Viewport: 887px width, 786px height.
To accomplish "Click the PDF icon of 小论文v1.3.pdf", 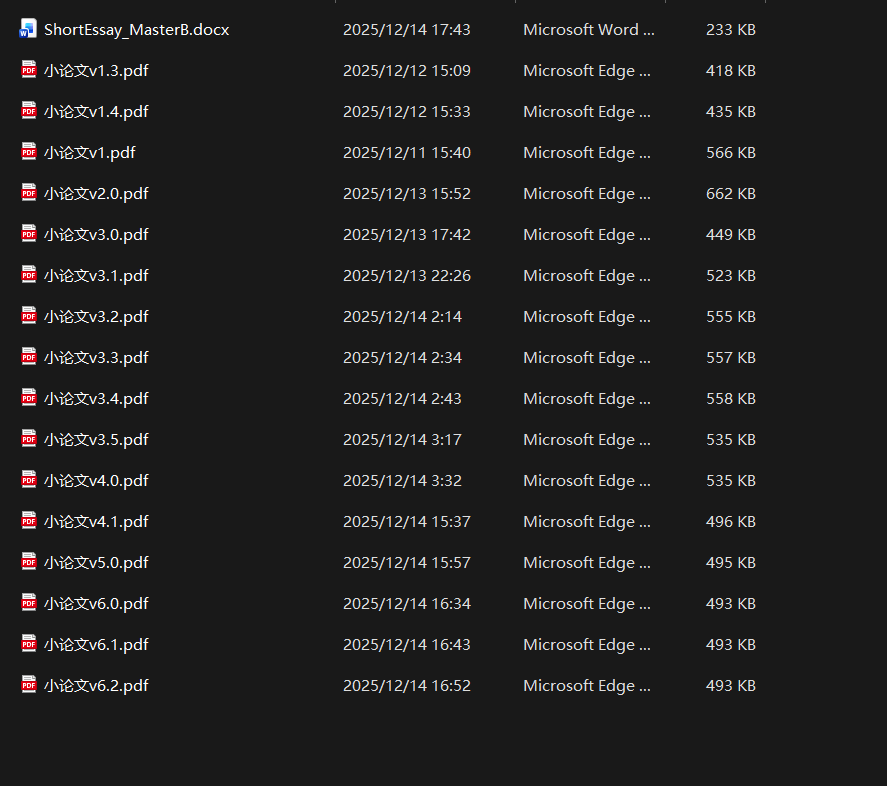I will coord(29,70).
